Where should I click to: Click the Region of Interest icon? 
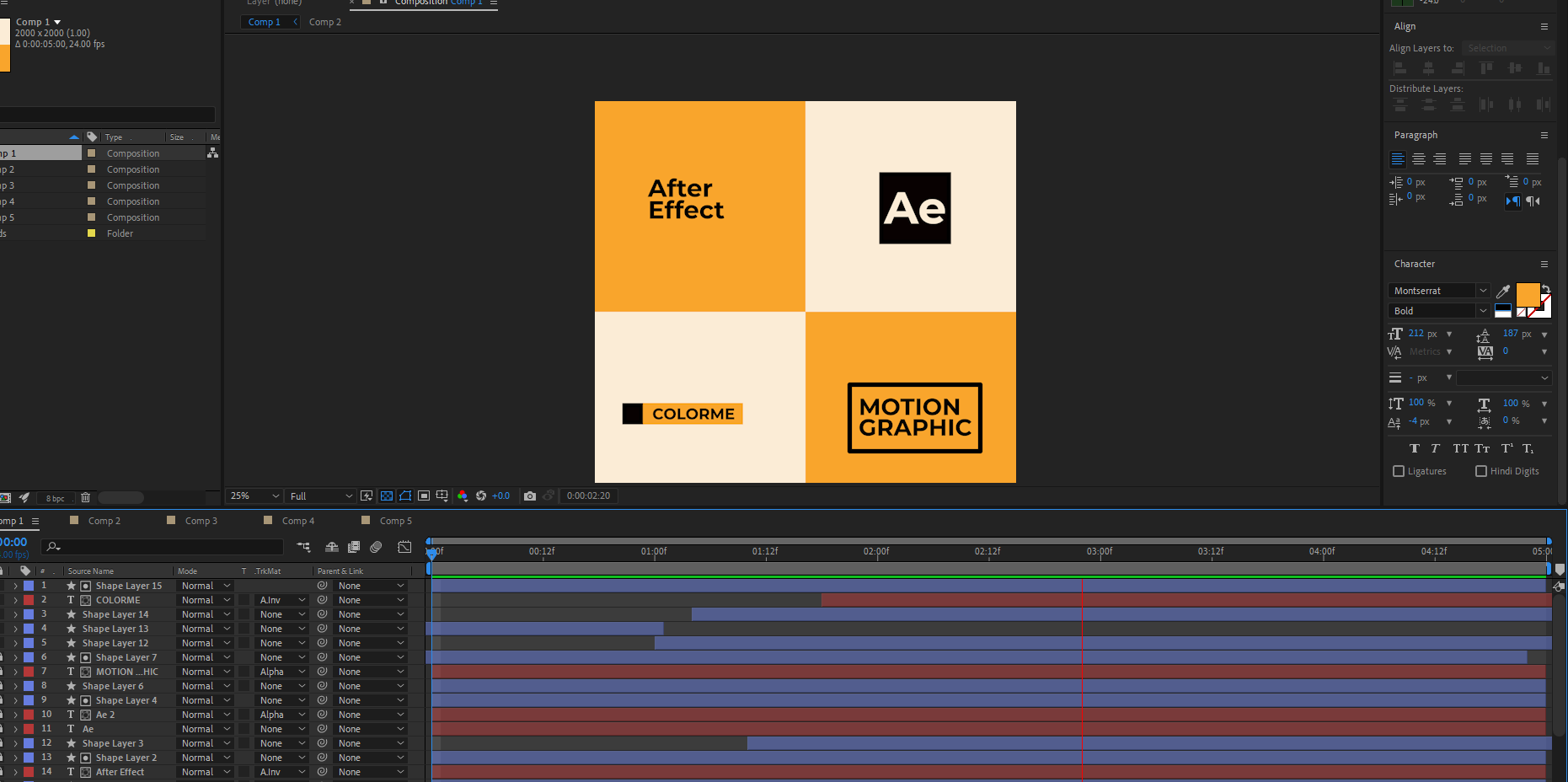click(424, 496)
